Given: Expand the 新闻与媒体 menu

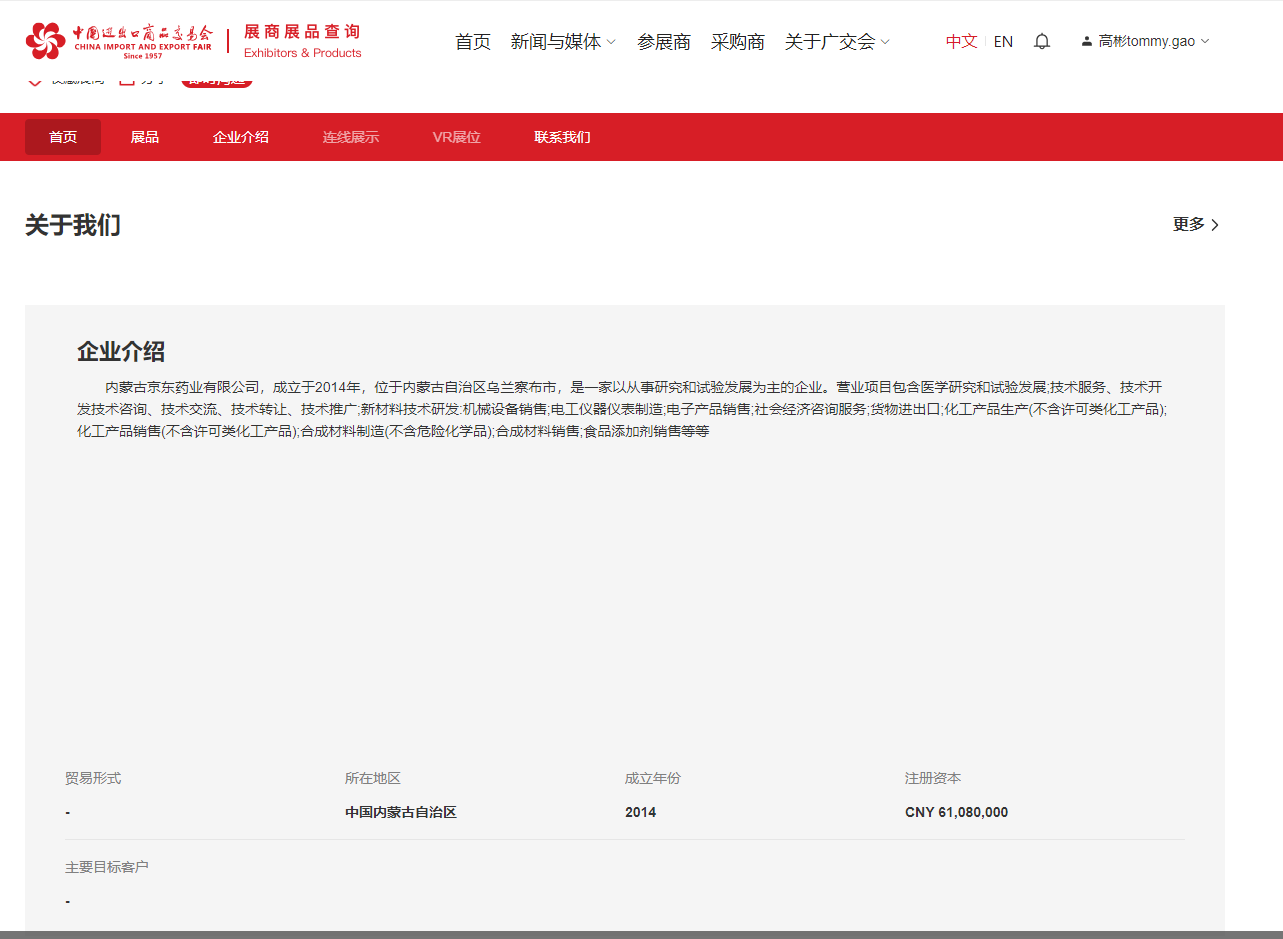Looking at the screenshot, I should pyautogui.click(x=563, y=42).
